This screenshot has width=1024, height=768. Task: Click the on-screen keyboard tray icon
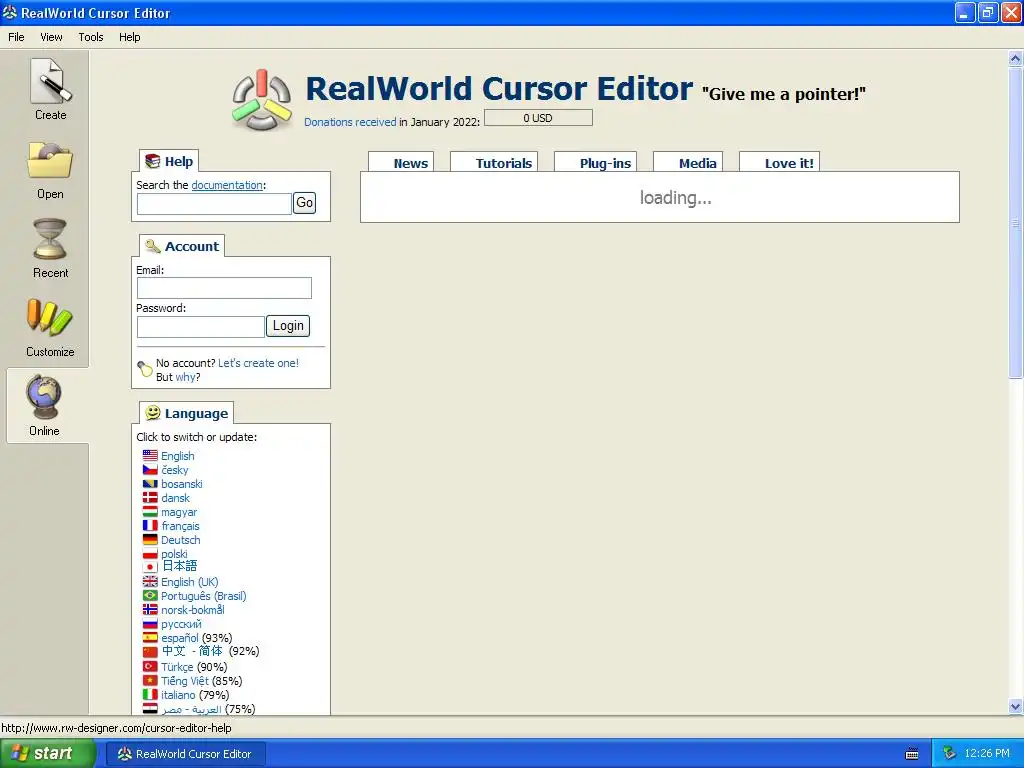pos(912,754)
